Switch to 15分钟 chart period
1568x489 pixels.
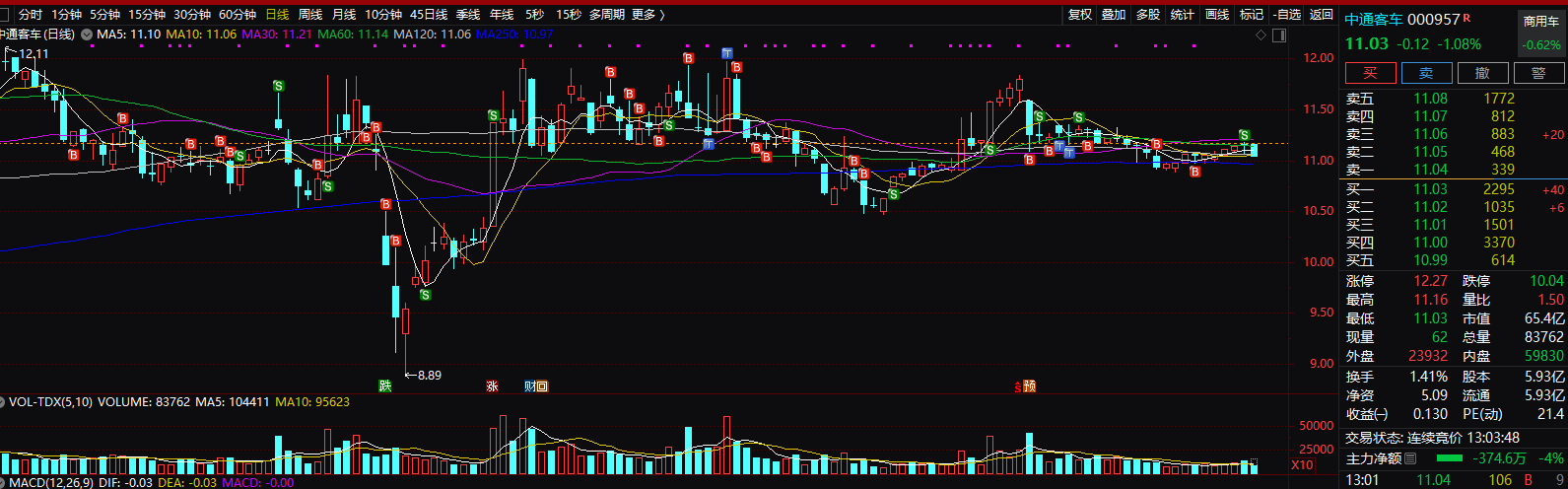pos(147,15)
